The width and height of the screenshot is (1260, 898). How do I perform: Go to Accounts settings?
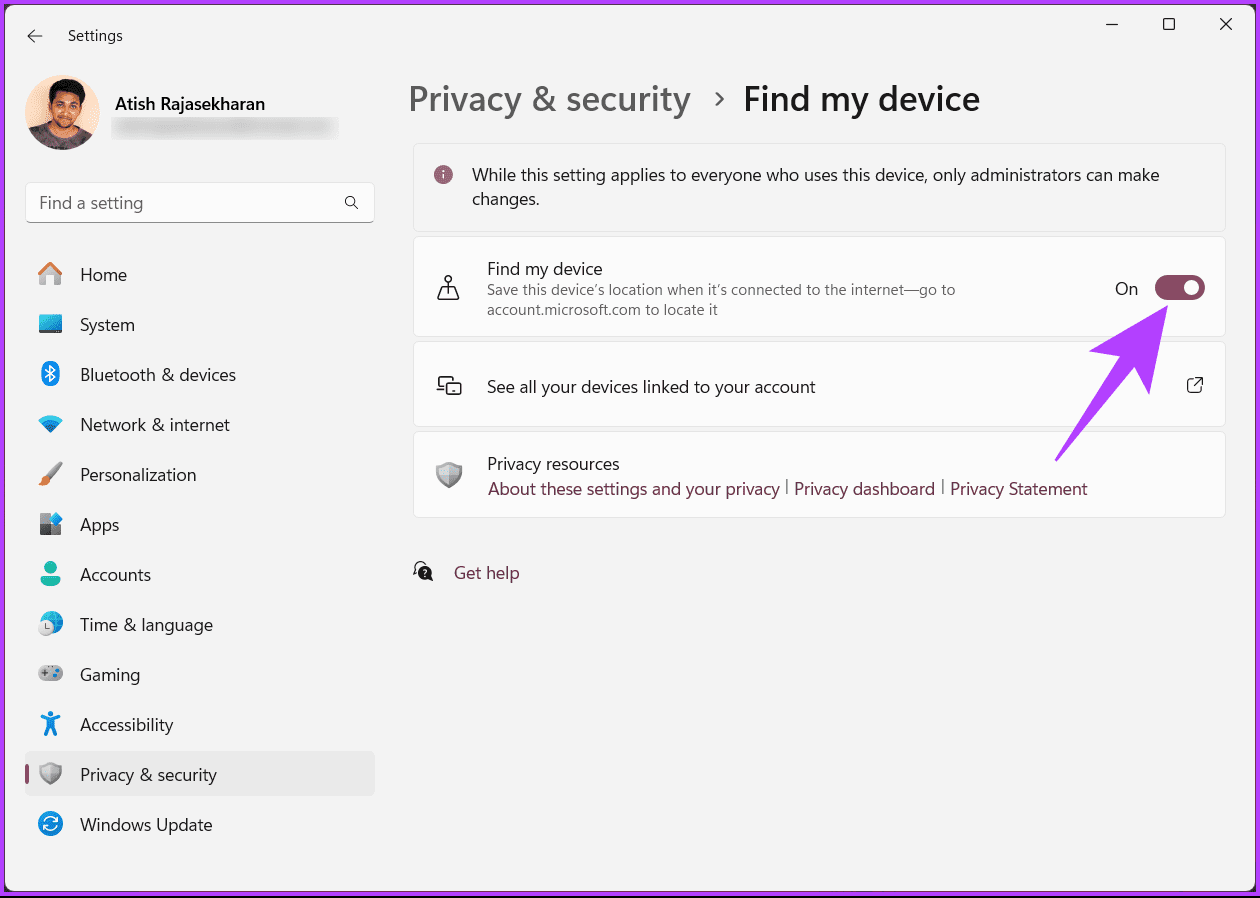point(200,575)
